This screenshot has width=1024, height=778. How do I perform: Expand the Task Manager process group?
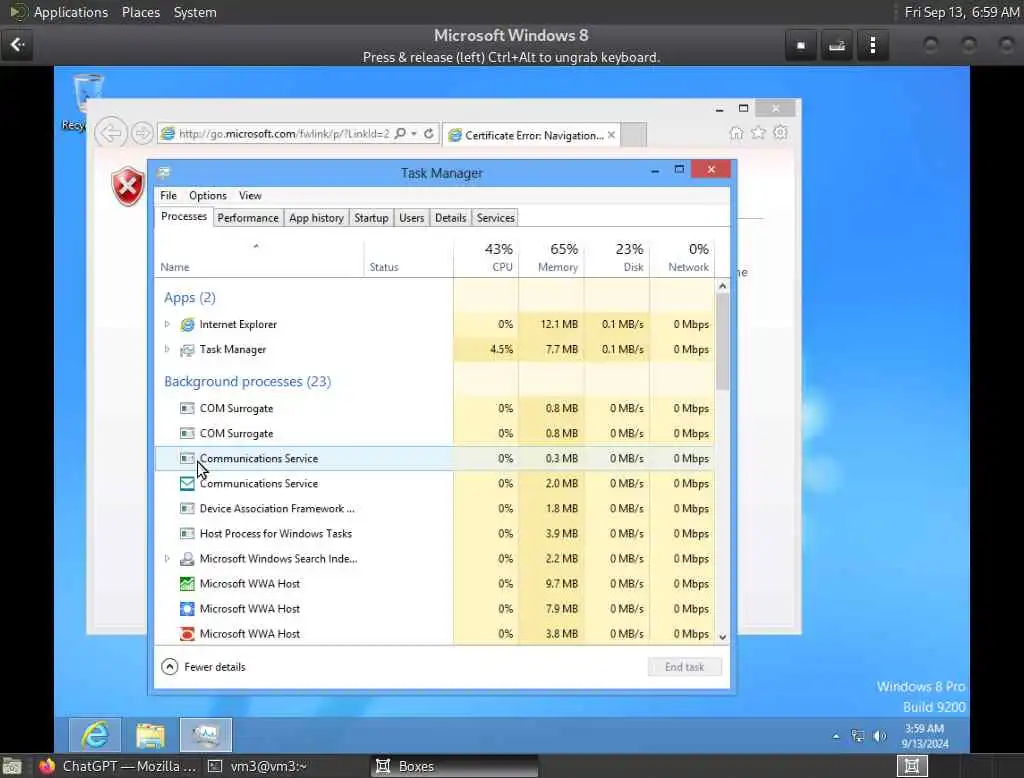(x=167, y=349)
